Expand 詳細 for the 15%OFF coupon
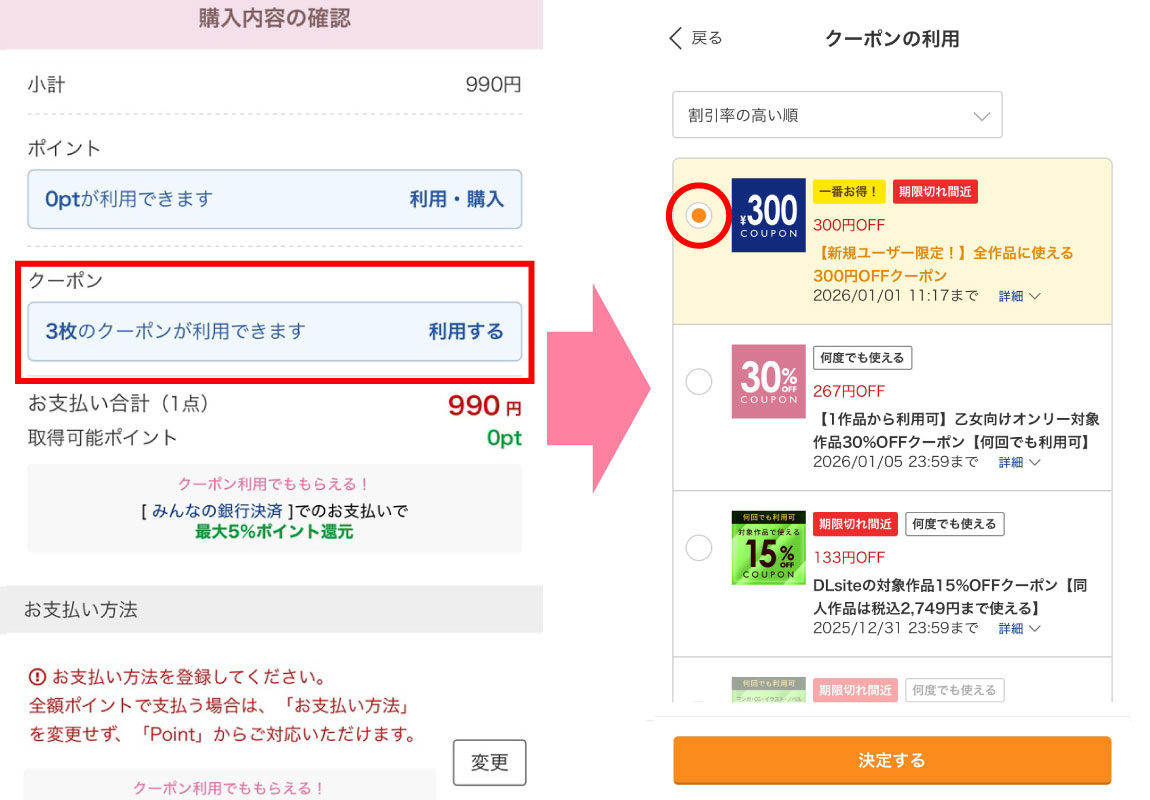This screenshot has height=800, width=1150. click(1019, 628)
